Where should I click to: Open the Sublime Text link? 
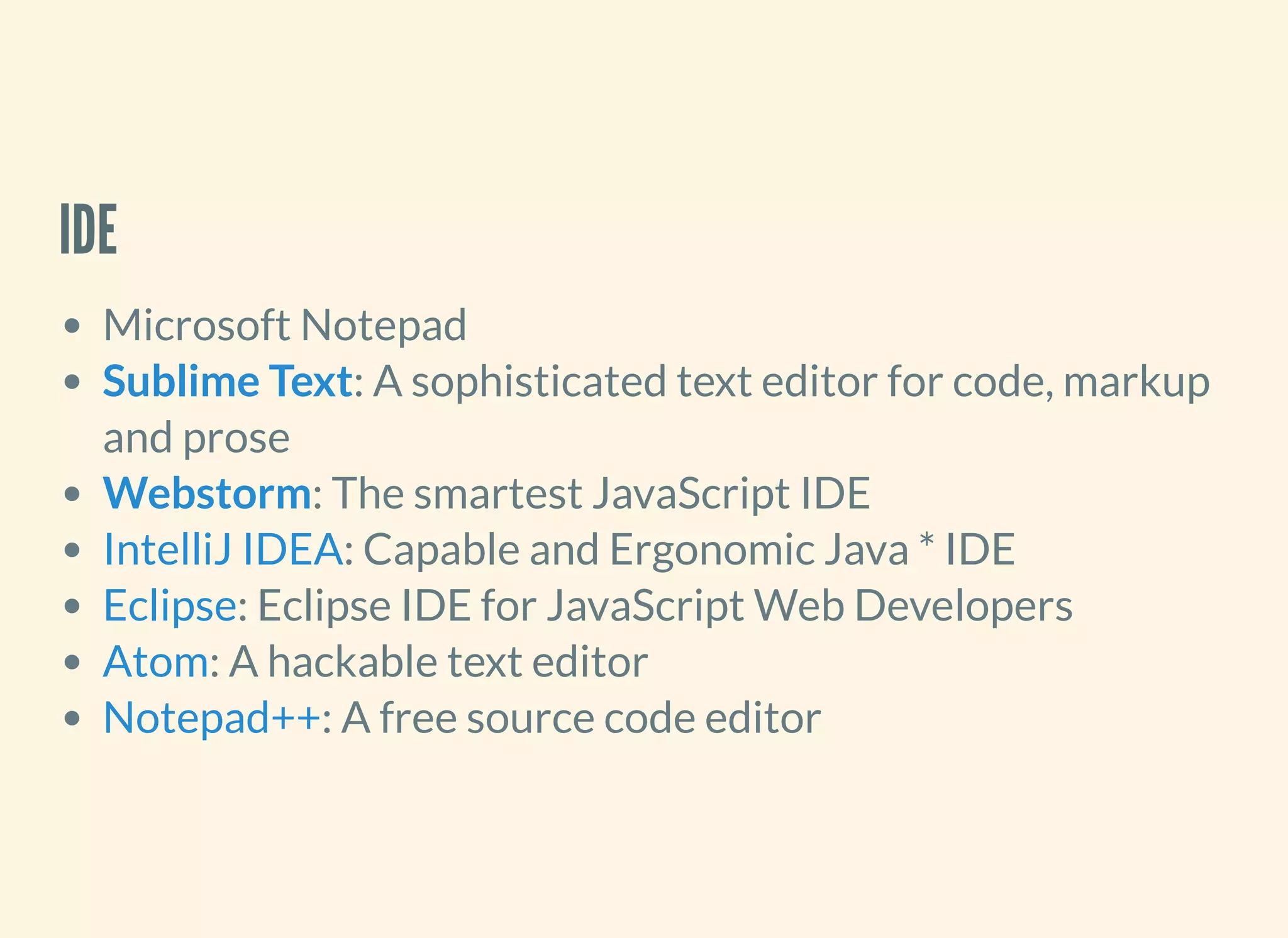pyautogui.click(x=227, y=381)
